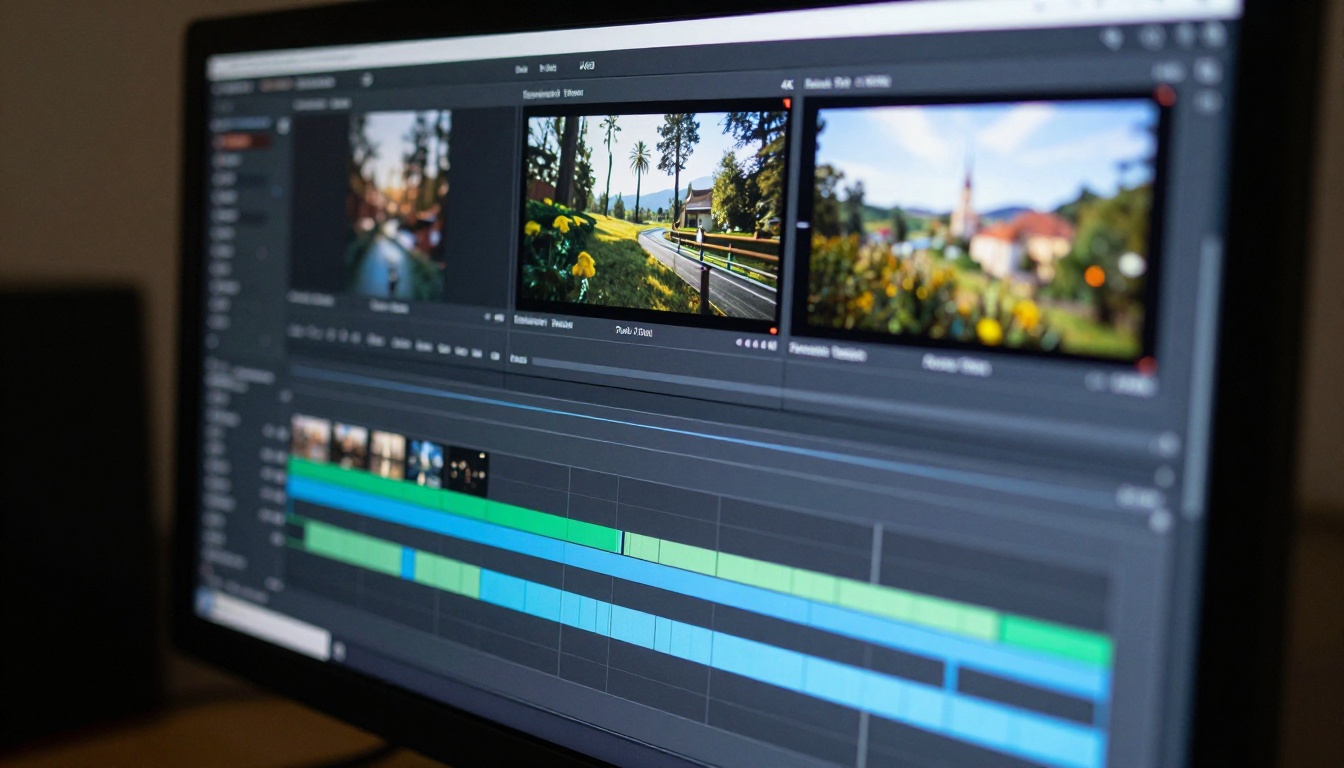Select the first pale green clip on lower track
1344x768 pixels.
click(x=353, y=549)
